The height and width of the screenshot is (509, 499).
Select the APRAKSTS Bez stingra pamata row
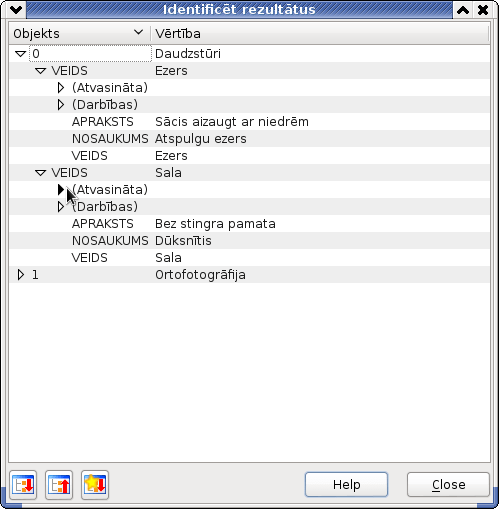tap(249, 224)
